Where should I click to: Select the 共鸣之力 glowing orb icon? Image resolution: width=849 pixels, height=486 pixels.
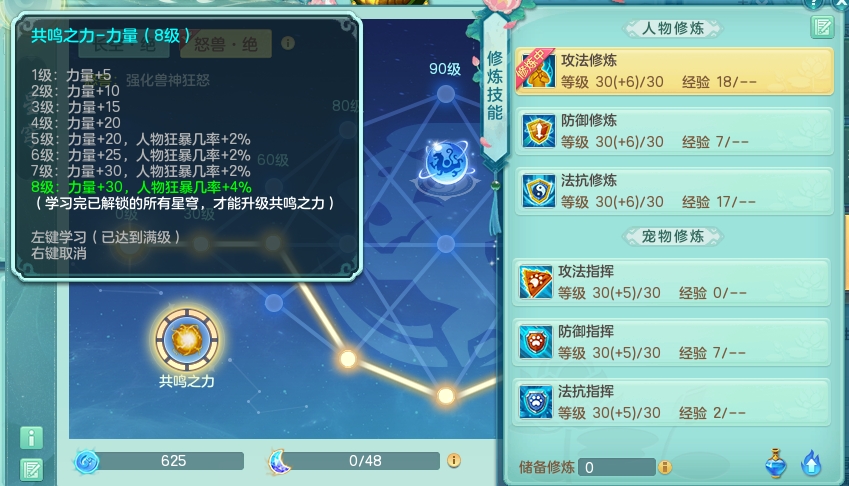(187, 340)
